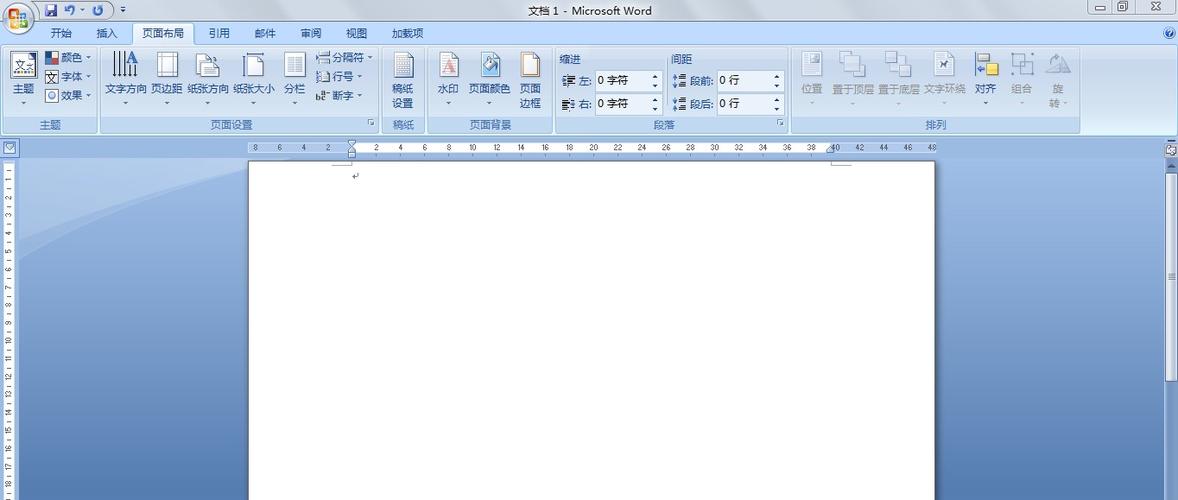Open 稿纸设置 manuscript paper settings
The height and width of the screenshot is (500, 1178).
403,80
